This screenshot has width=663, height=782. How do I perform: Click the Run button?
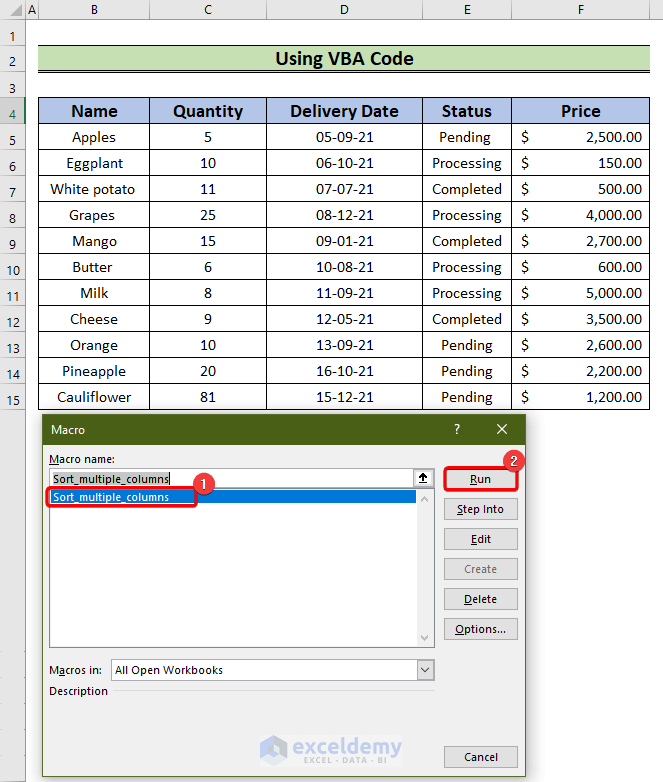coord(480,479)
